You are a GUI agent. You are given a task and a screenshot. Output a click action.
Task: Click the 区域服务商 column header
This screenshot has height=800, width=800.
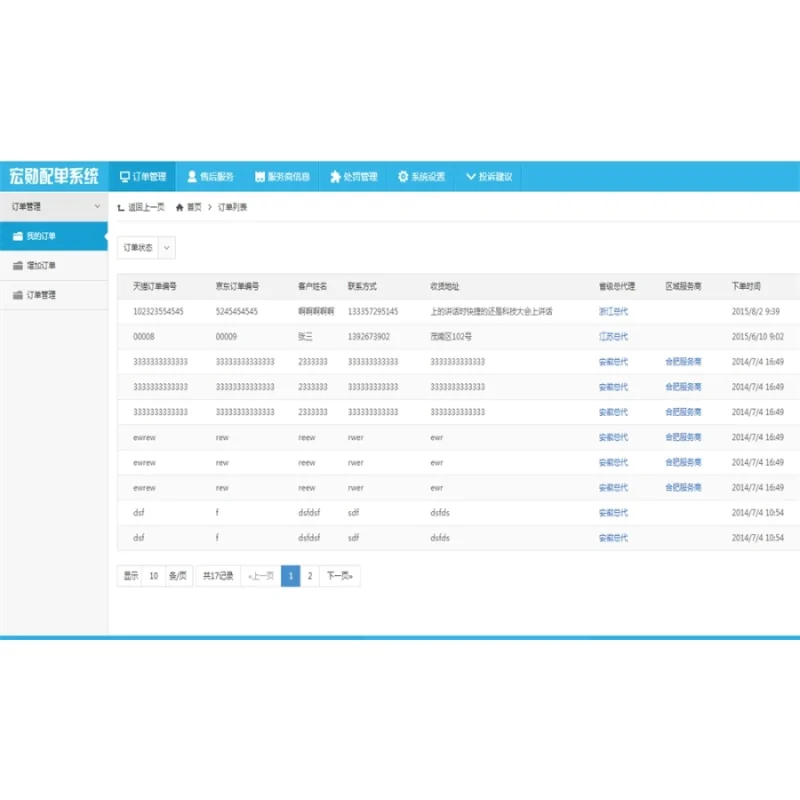(x=683, y=286)
